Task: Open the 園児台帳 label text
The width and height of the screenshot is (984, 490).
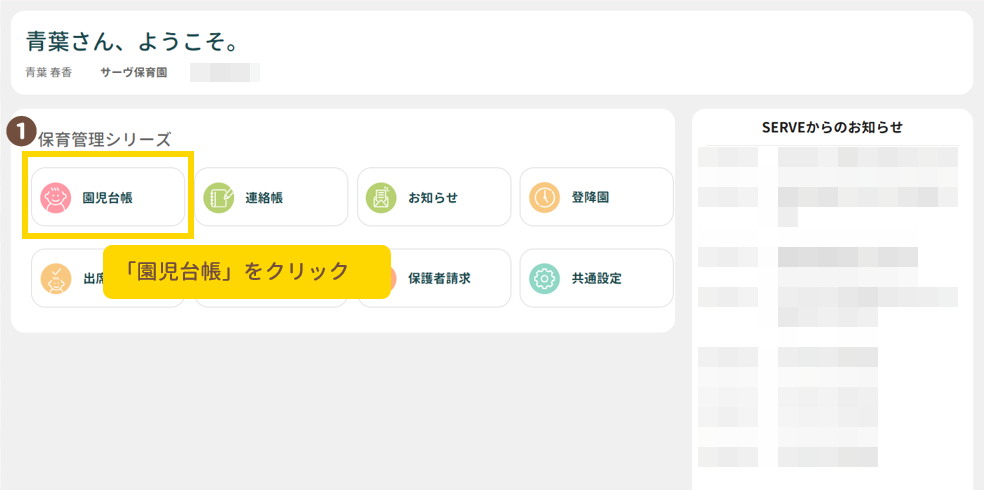Action: 107,198
